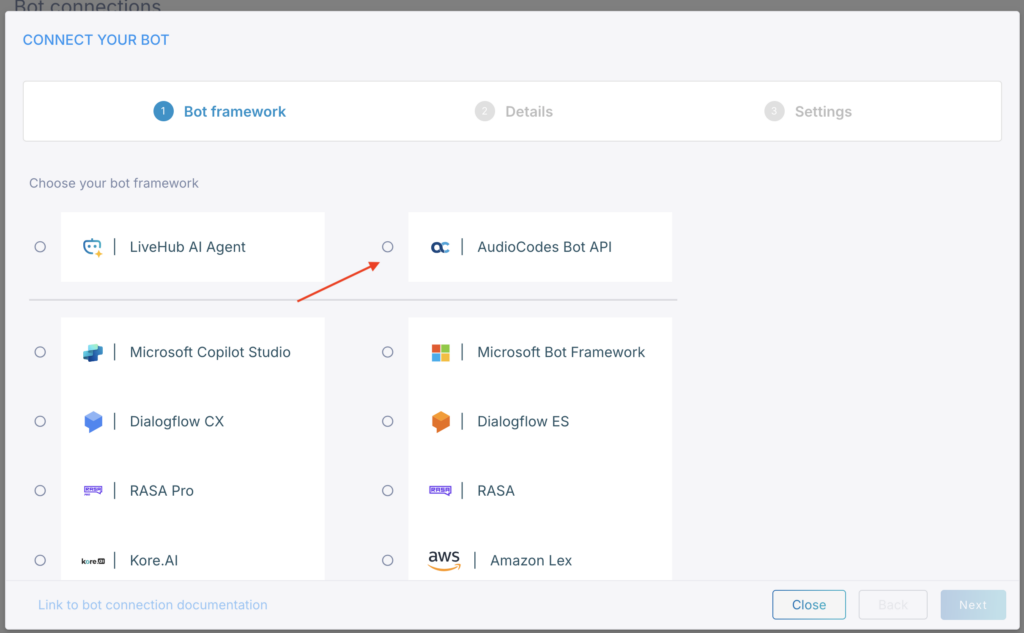Image resolution: width=1024 pixels, height=633 pixels.
Task: Click the LiveHub AI Agent robot icon
Action: (x=92, y=247)
